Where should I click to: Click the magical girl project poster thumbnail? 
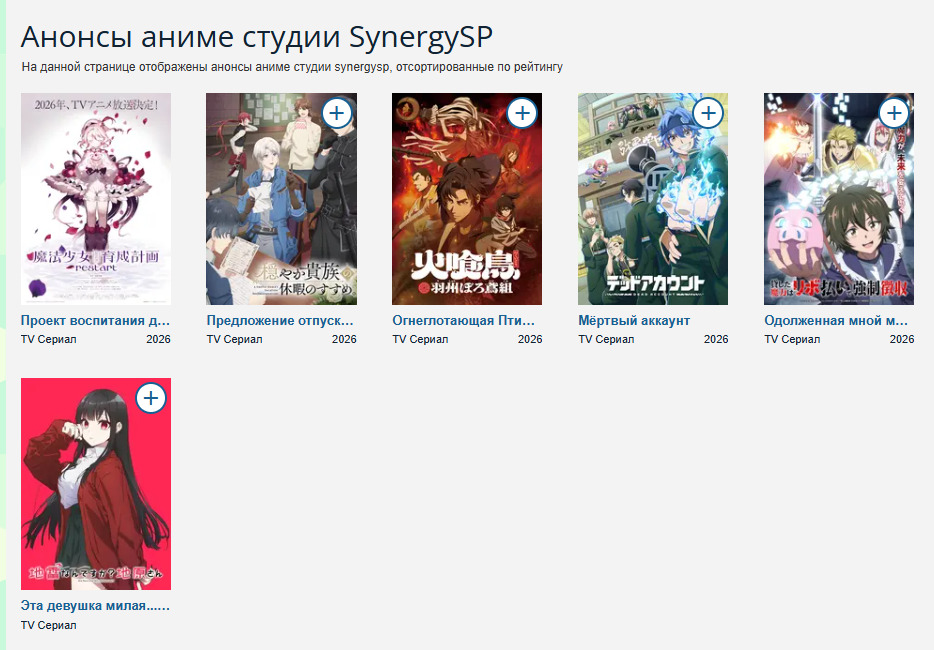(96, 199)
